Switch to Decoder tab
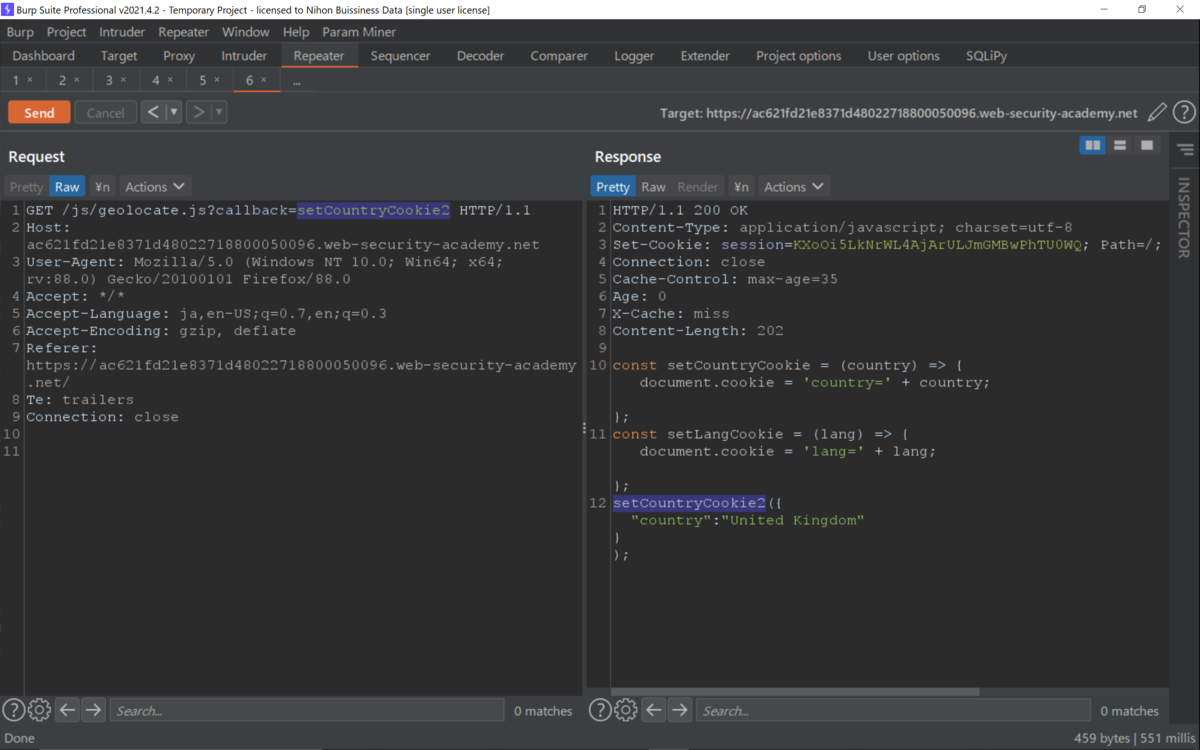Image resolution: width=1200 pixels, height=750 pixels. [x=480, y=56]
